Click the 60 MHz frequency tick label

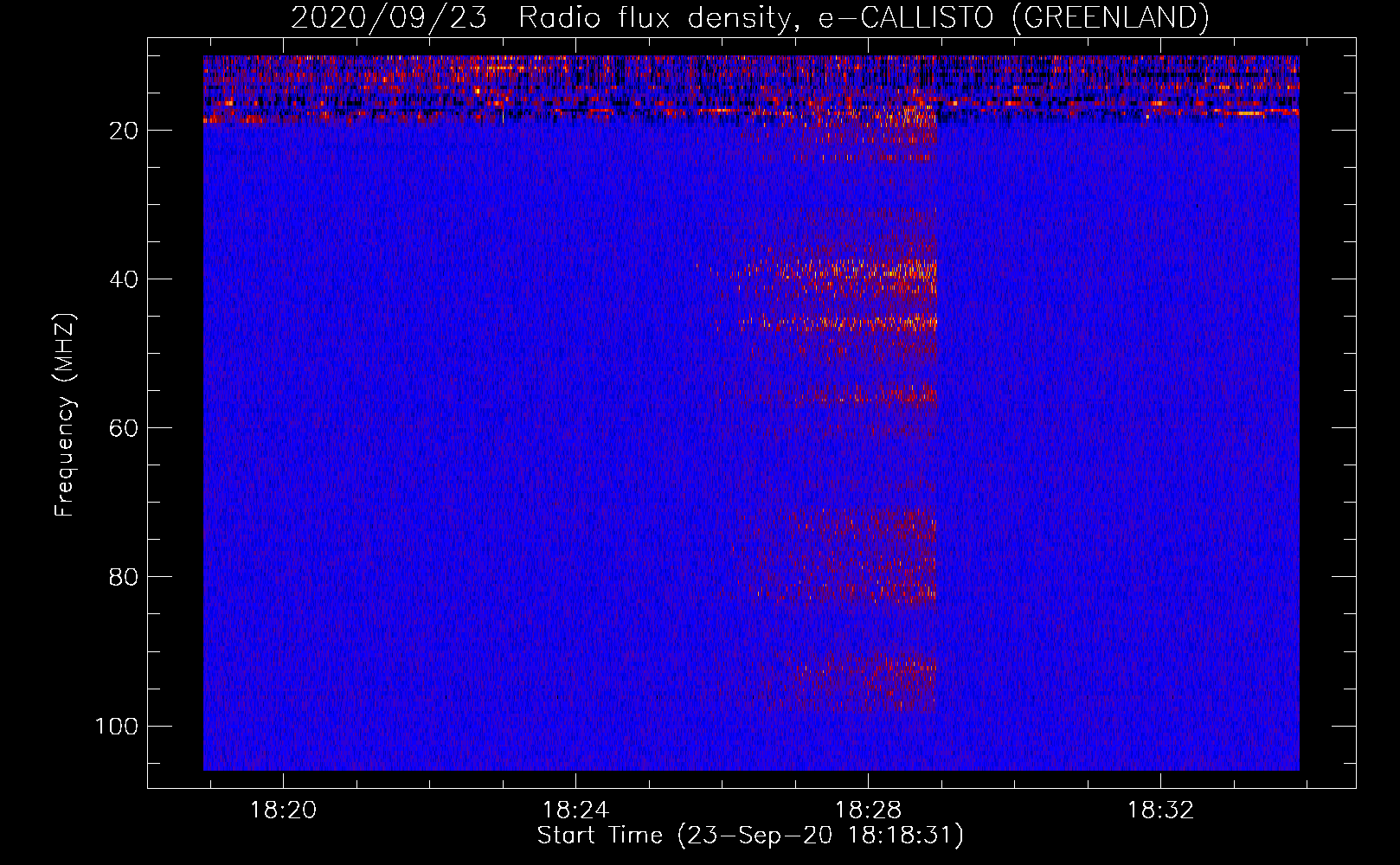tap(124, 428)
